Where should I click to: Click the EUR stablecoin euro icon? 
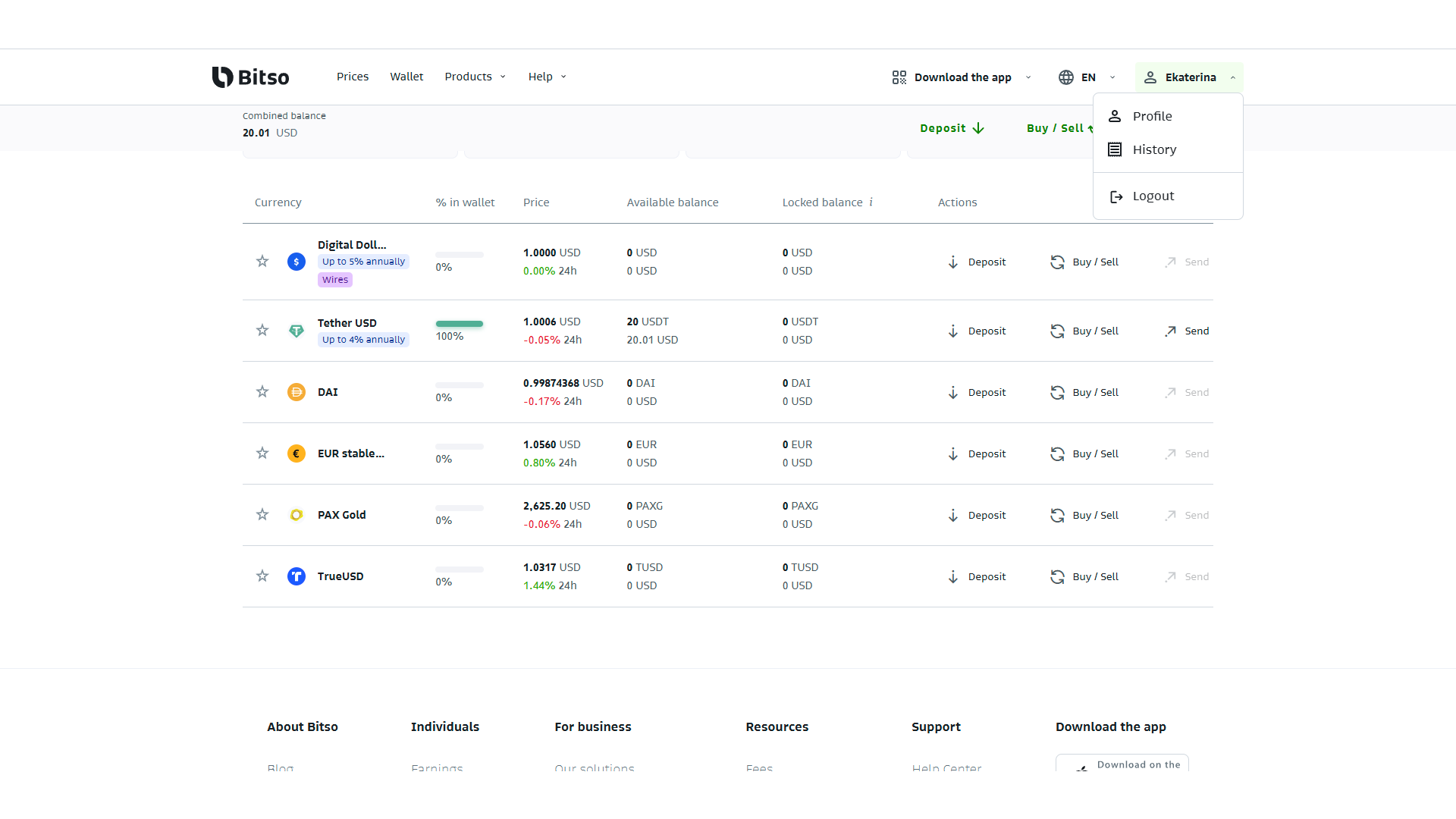click(297, 453)
